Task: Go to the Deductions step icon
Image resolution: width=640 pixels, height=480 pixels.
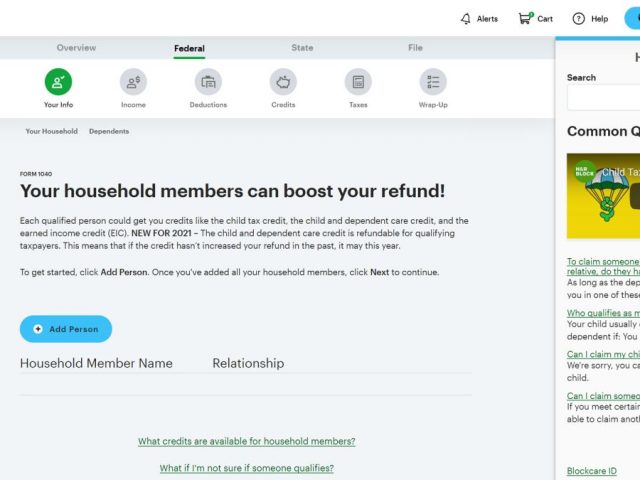Action: (208, 82)
